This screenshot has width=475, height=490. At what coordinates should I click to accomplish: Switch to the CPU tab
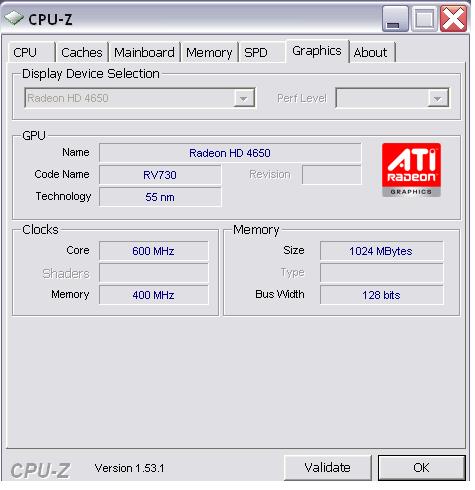[31, 52]
